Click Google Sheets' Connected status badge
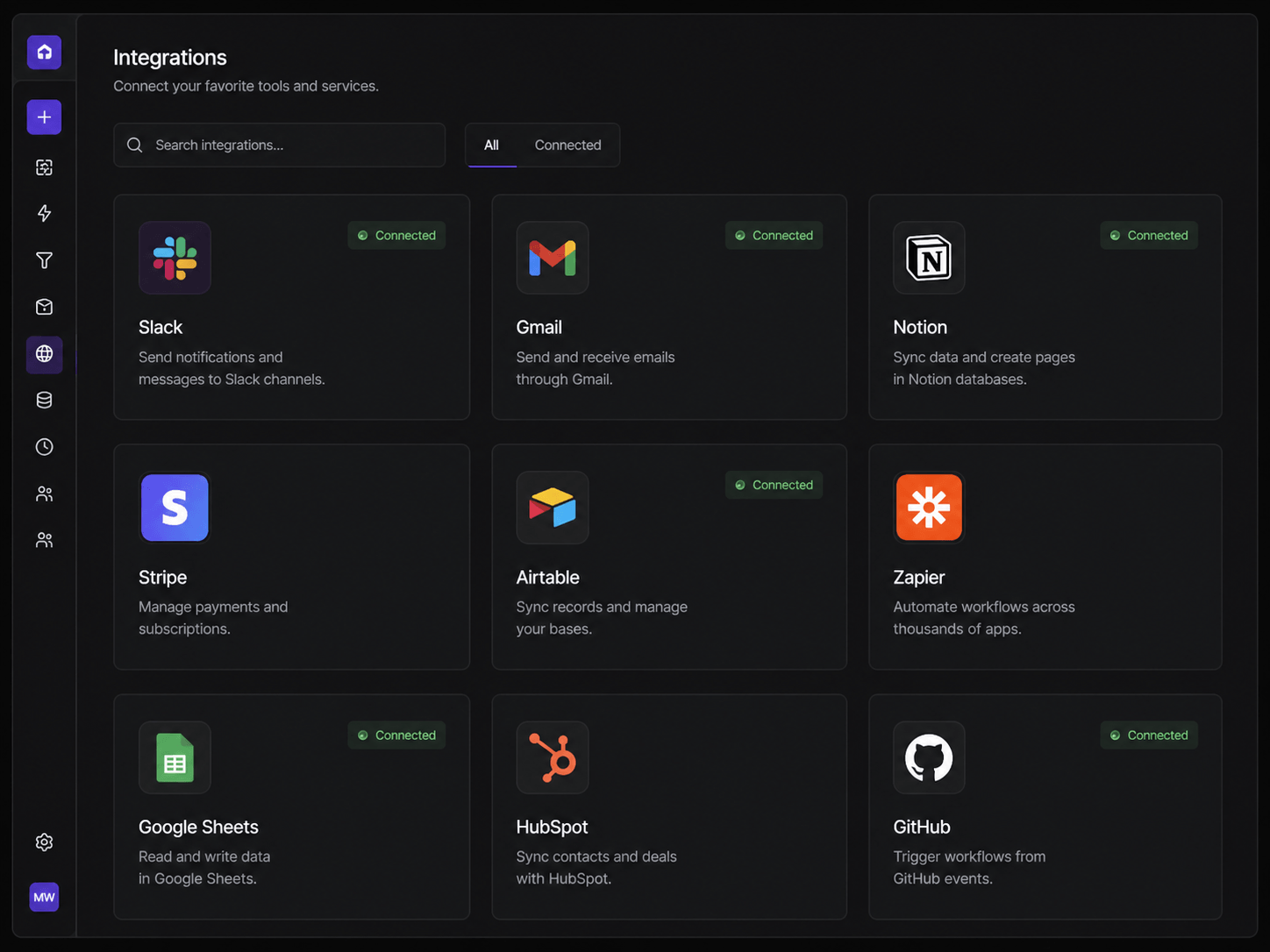Screen dimensions: 1270x952 click(x=396, y=735)
